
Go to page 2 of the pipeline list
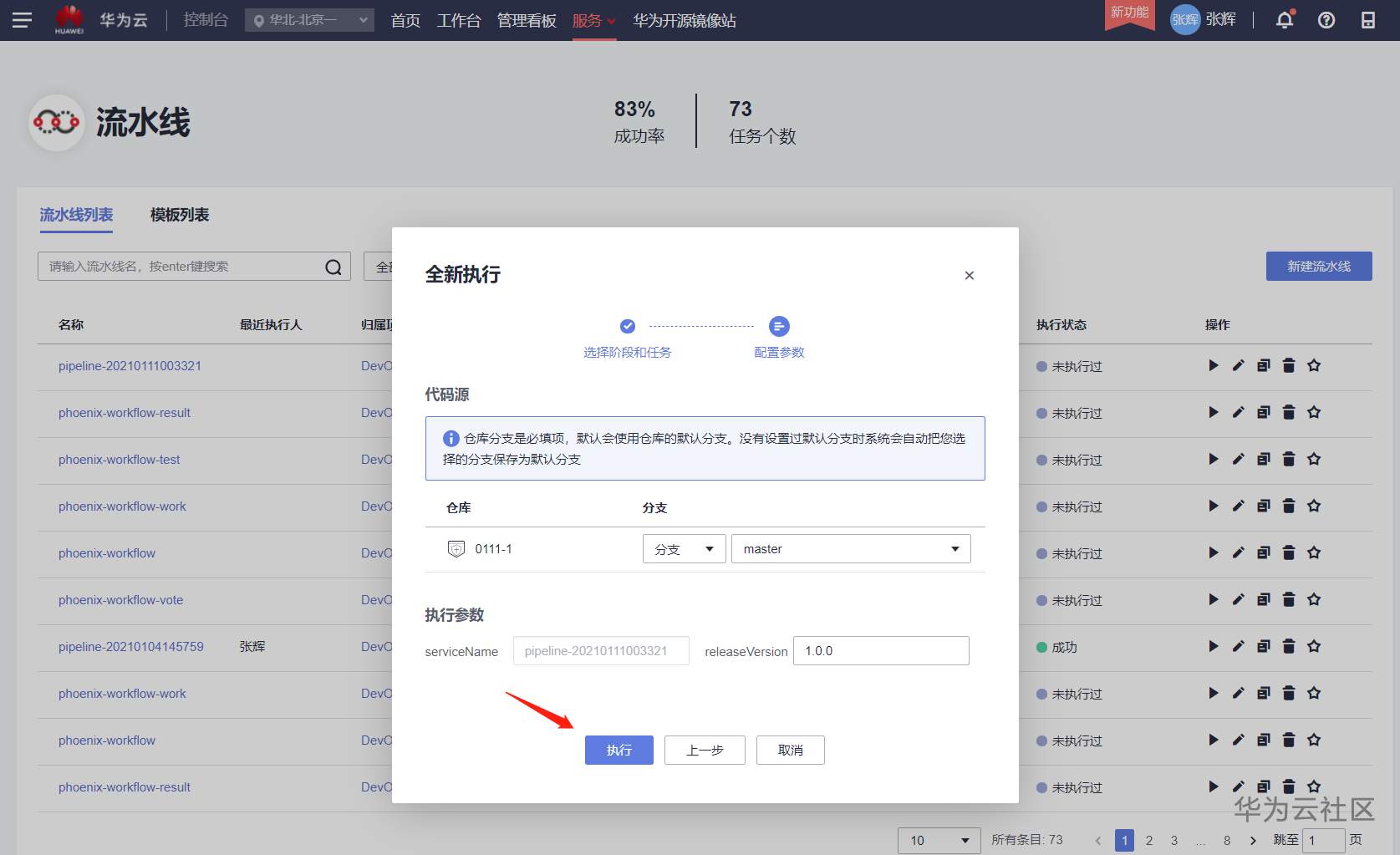[1149, 840]
